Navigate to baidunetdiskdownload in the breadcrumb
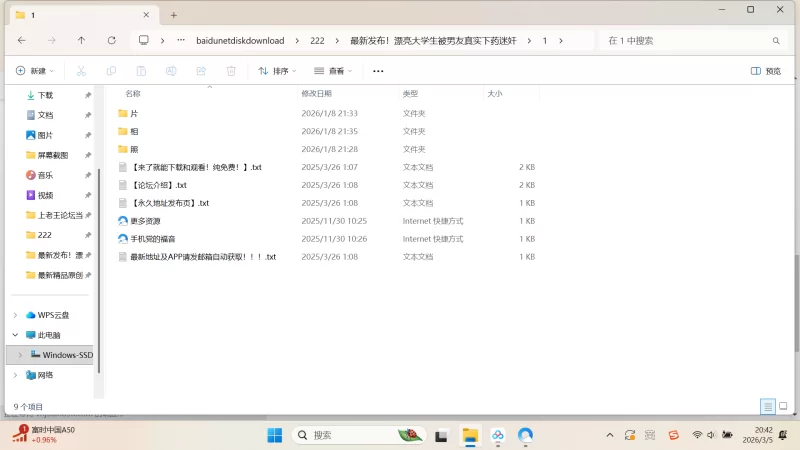 (x=239, y=40)
